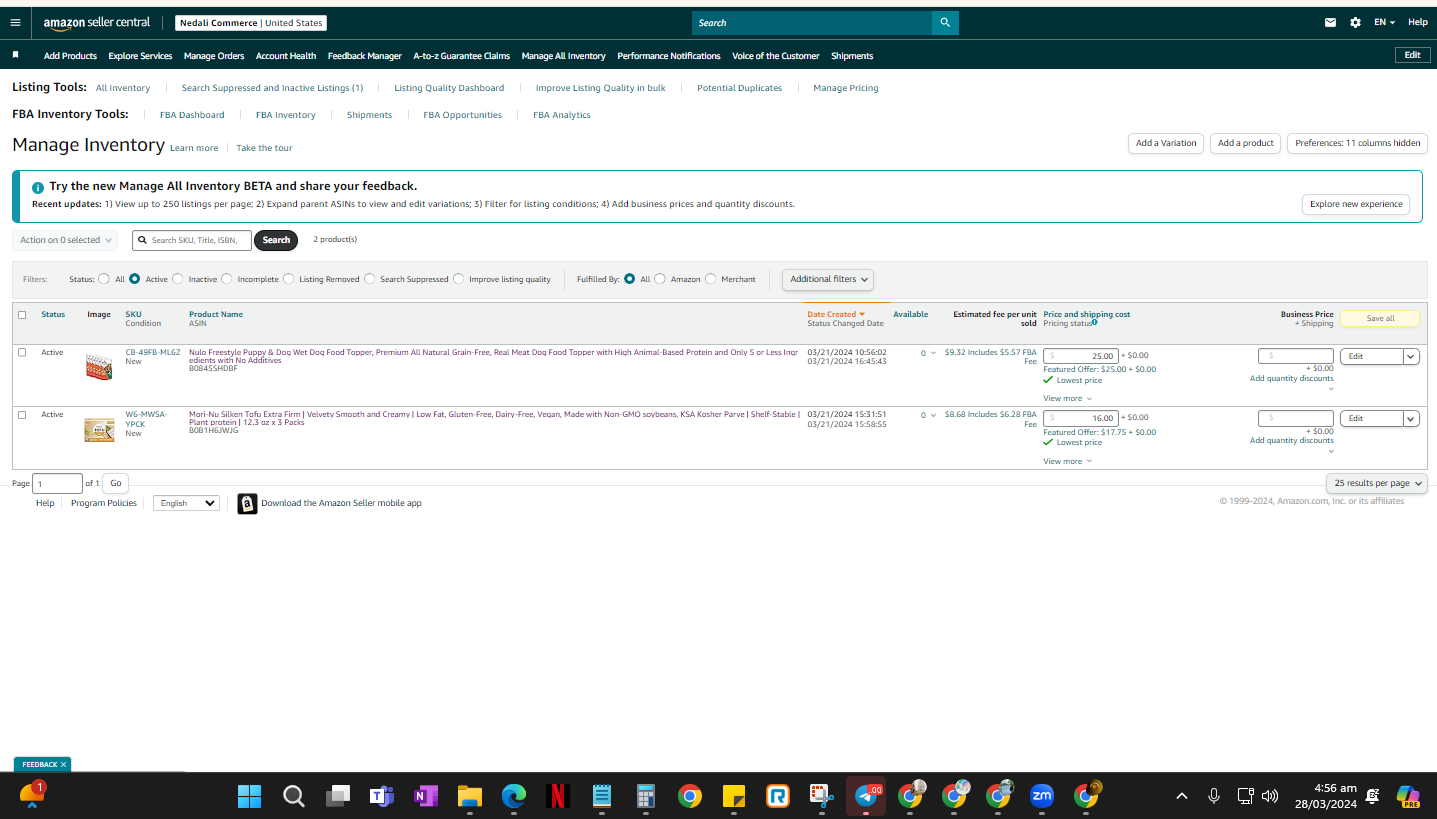Viewport: 1437px width, 819px height.
Task: Click the Nulo dog food product thumbnail
Action: [99, 365]
